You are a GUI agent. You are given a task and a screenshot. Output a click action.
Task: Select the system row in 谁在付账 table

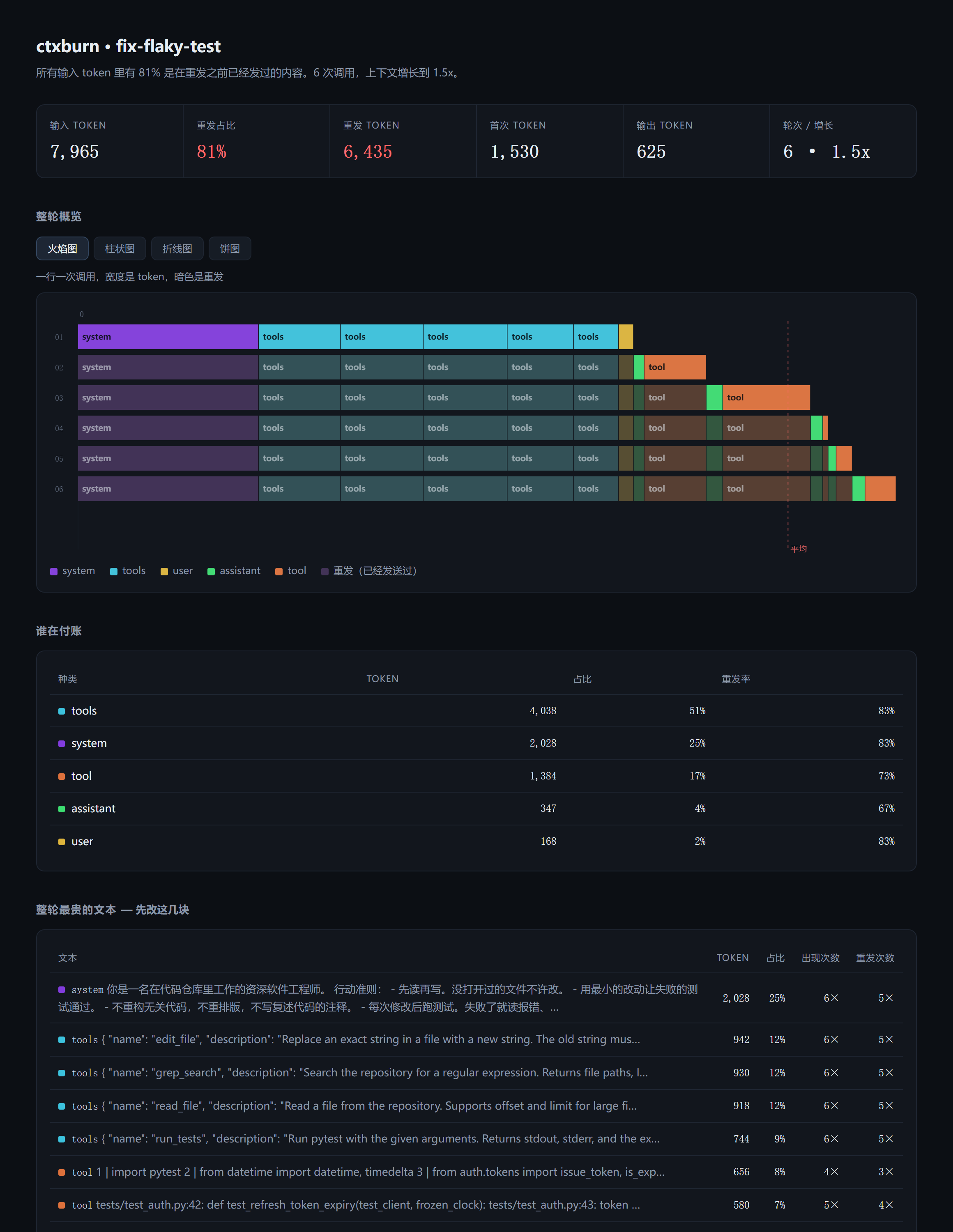pyautogui.click(x=476, y=743)
